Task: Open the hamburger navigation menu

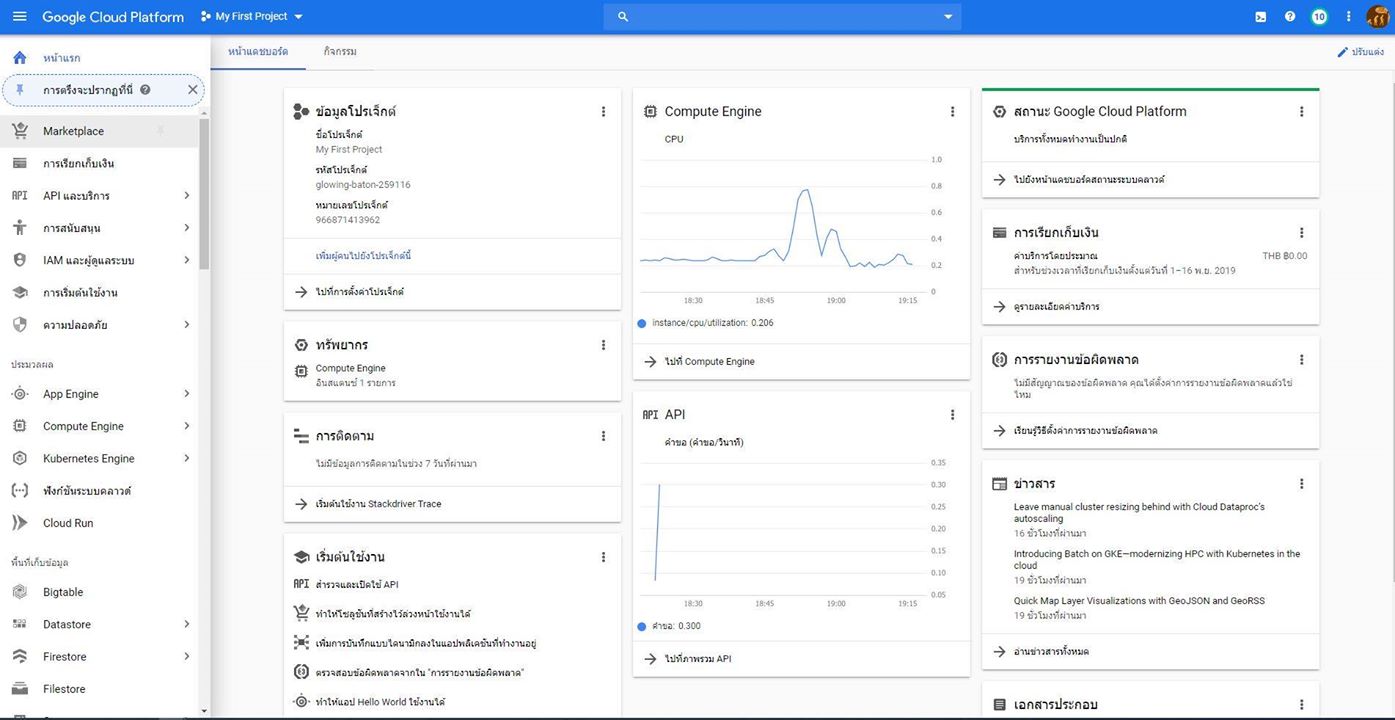Action: pos(20,17)
